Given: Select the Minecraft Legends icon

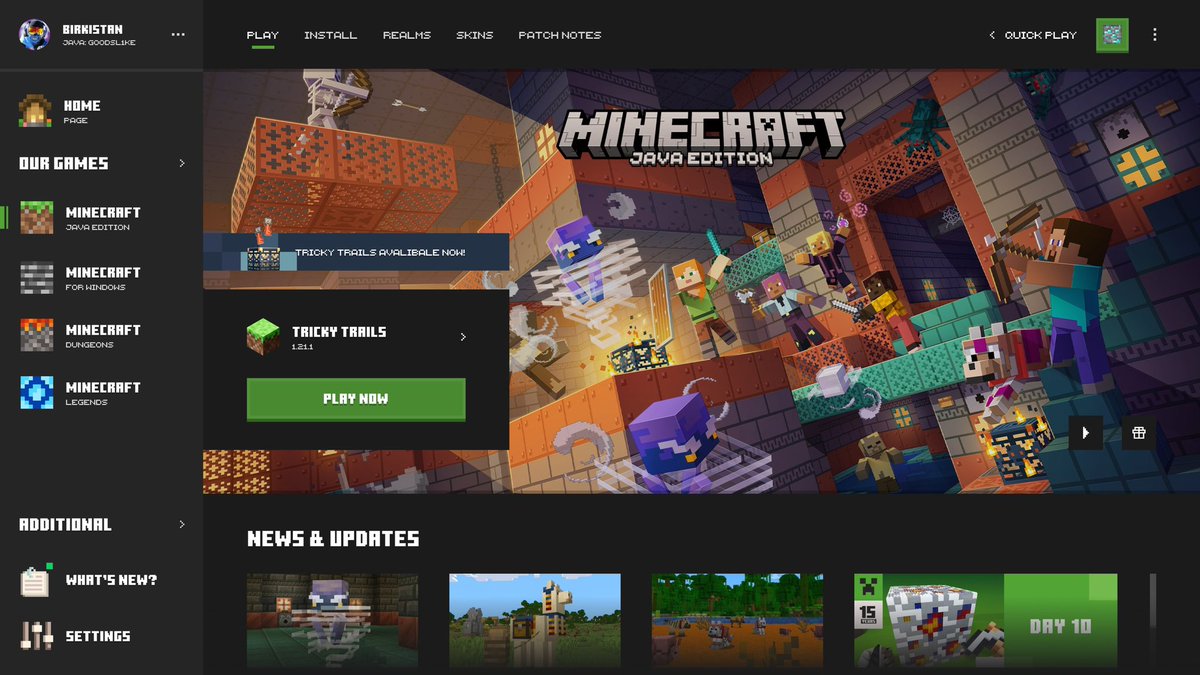Looking at the screenshot, I should (x=37, y=393).
